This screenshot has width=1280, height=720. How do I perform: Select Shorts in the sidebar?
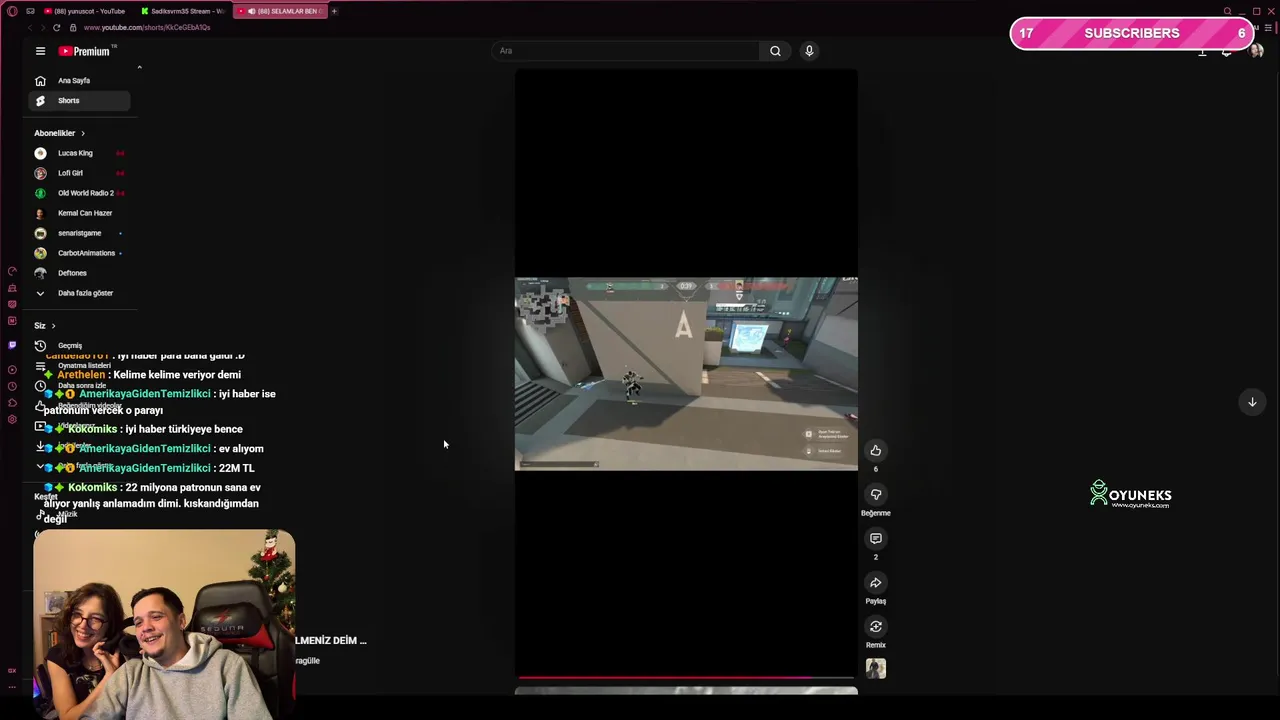[79, 100]
